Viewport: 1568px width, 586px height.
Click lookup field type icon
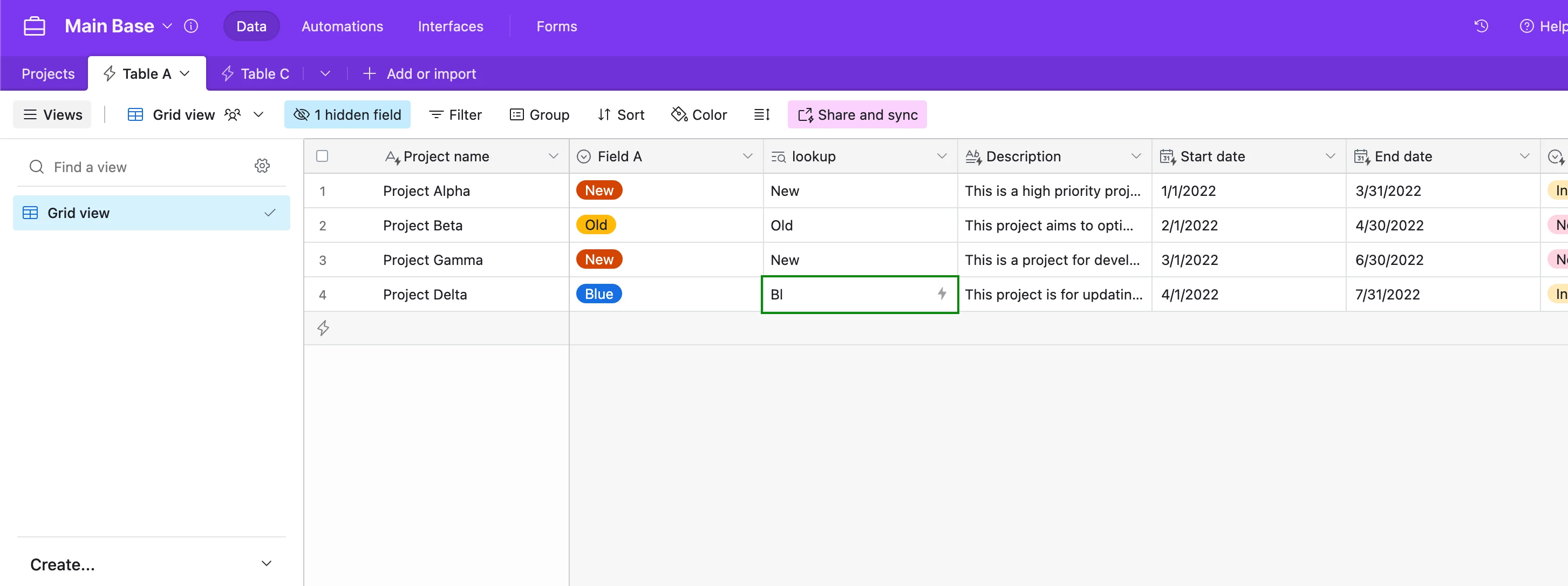778,157
